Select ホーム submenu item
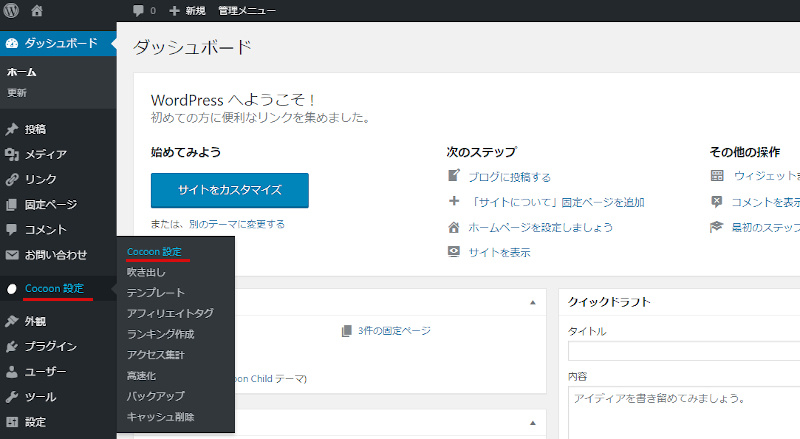 pos(21,72)
